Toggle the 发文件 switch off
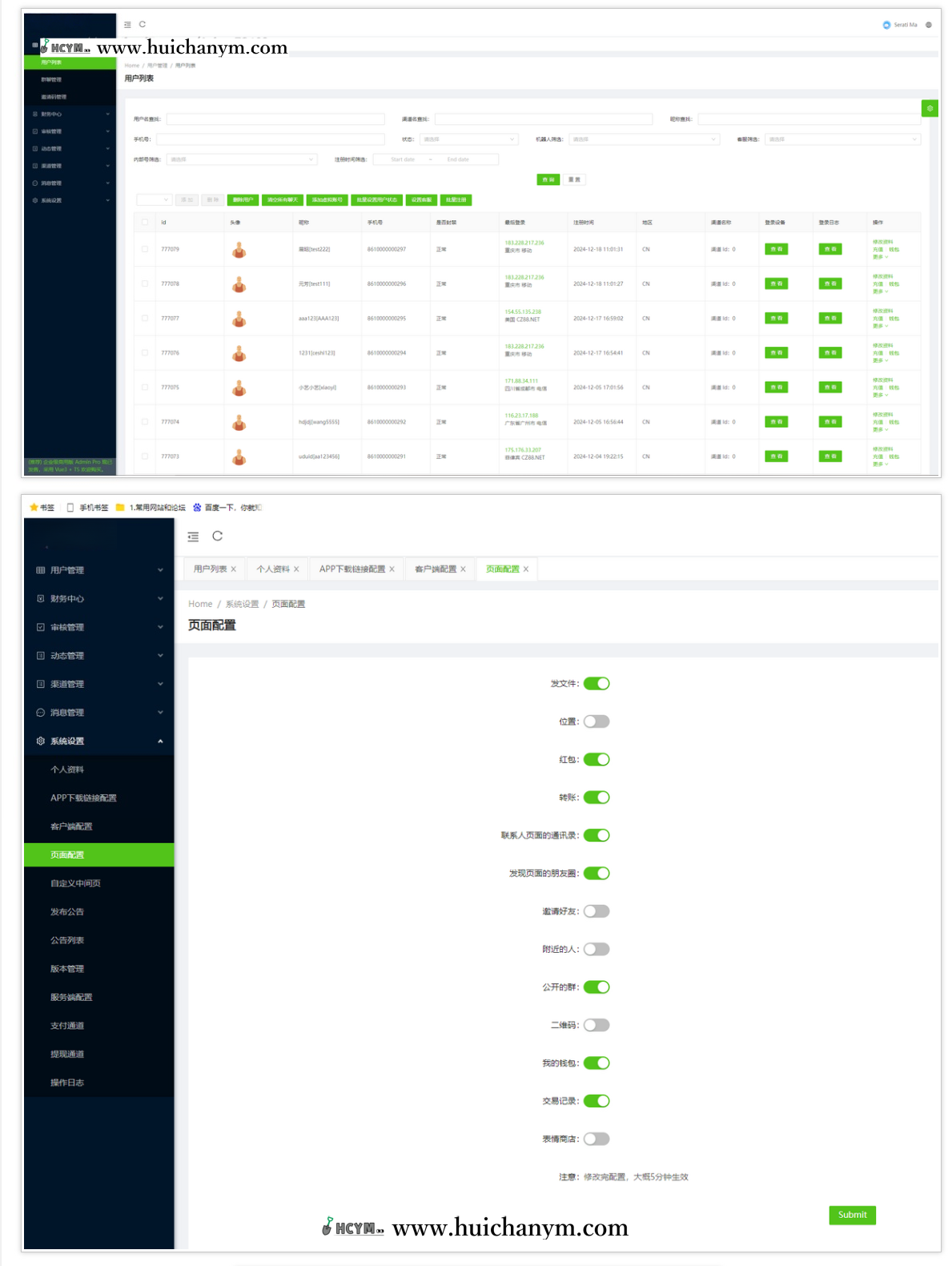The image size is (952, 1266). pyautogui.click(x=597, y=684)
